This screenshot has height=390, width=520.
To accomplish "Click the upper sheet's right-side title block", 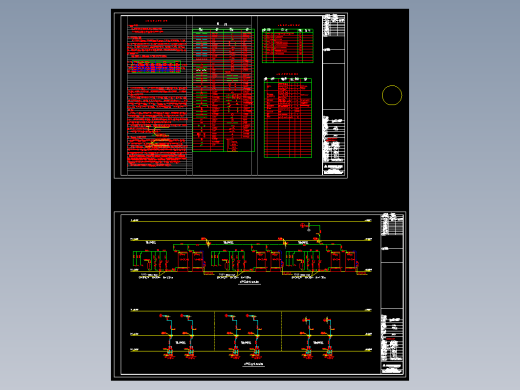I will 334,95.
